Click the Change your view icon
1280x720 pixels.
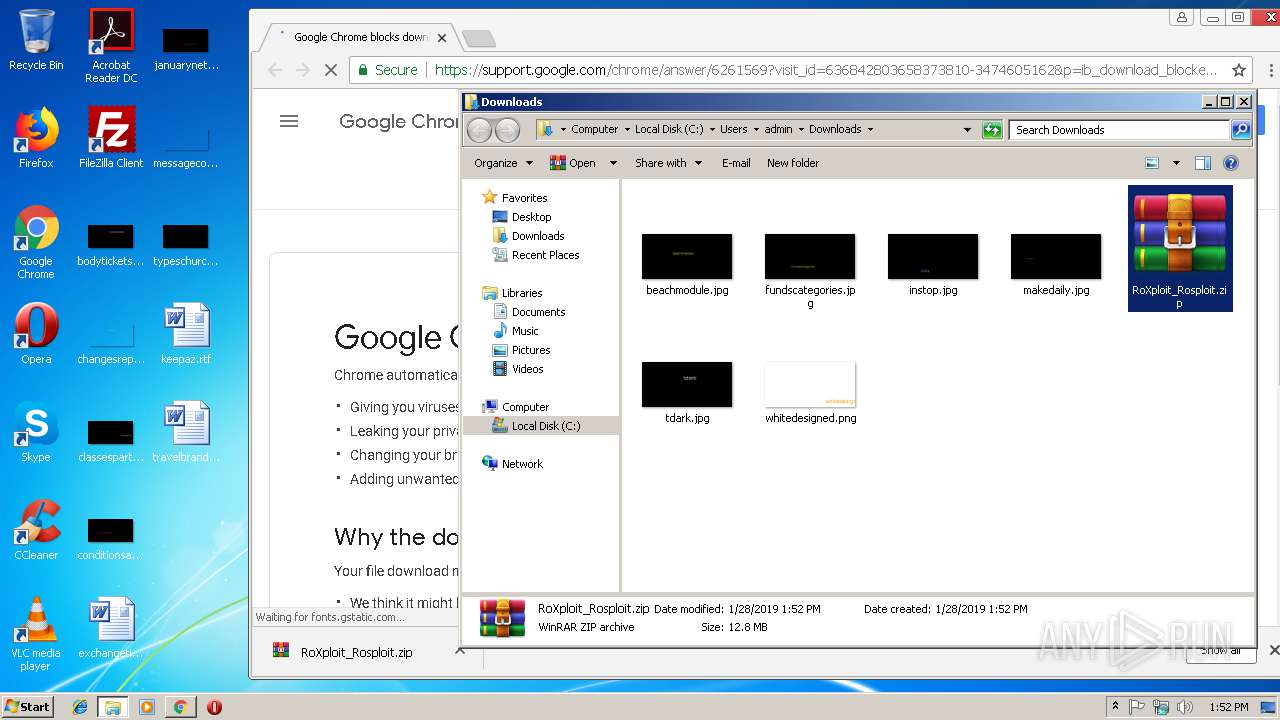coord(1152,163)
